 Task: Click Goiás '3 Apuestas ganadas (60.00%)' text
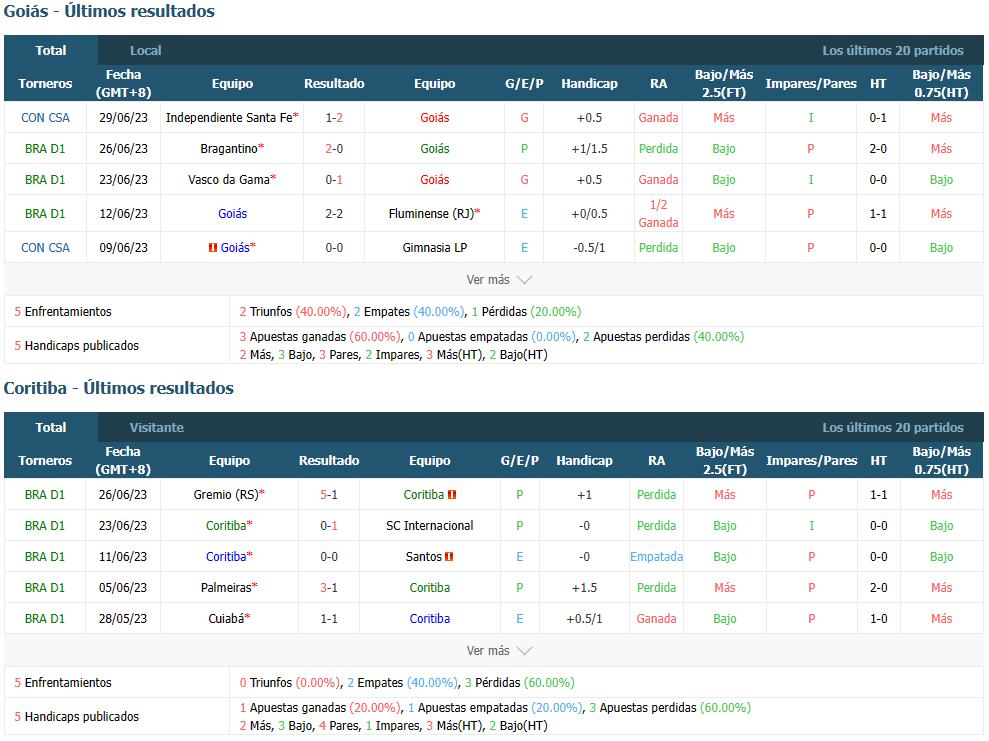point(320,337)
